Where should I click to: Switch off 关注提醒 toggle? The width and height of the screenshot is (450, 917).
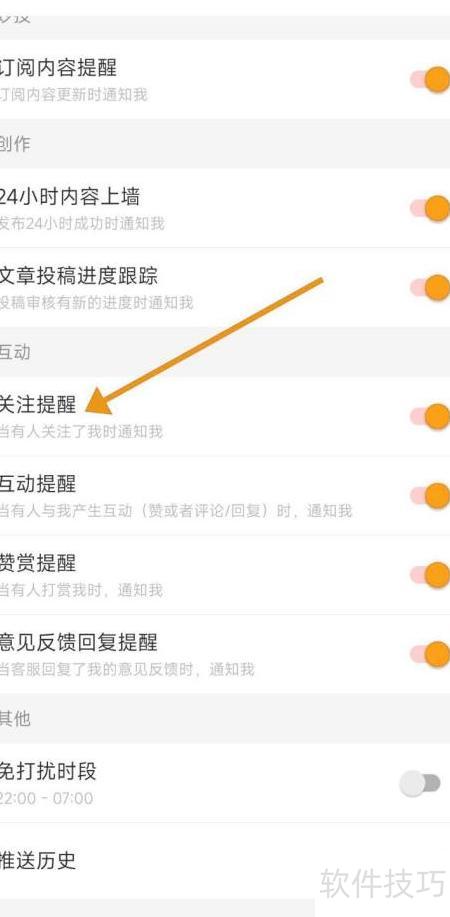tap(430, 416)
